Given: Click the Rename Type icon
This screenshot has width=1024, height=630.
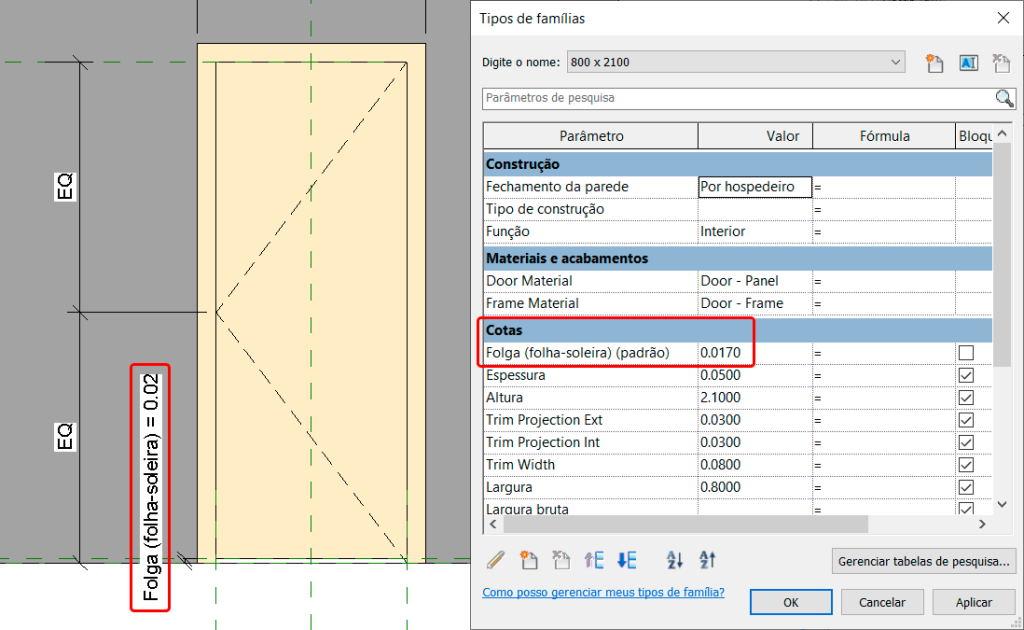Looking at the screenshot, I should (x=968, y=63).
